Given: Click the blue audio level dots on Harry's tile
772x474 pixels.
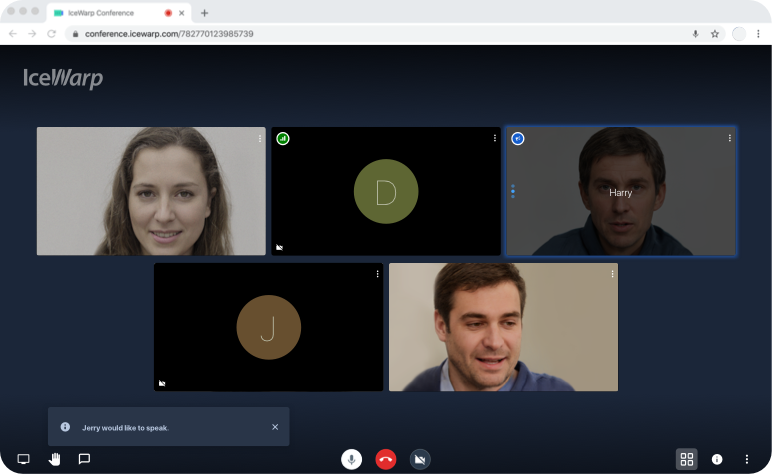Looking at the screenshot, I should pos(513,191).
